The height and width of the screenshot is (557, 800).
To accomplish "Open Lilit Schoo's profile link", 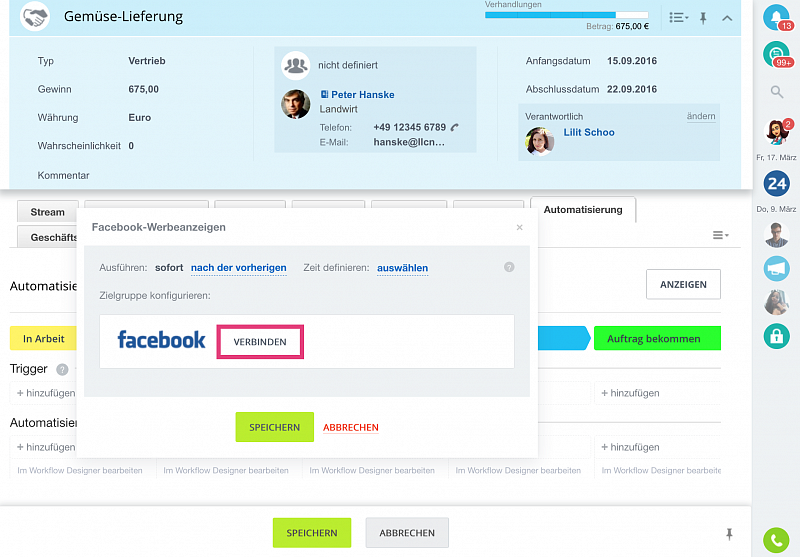I will [589, 132].
